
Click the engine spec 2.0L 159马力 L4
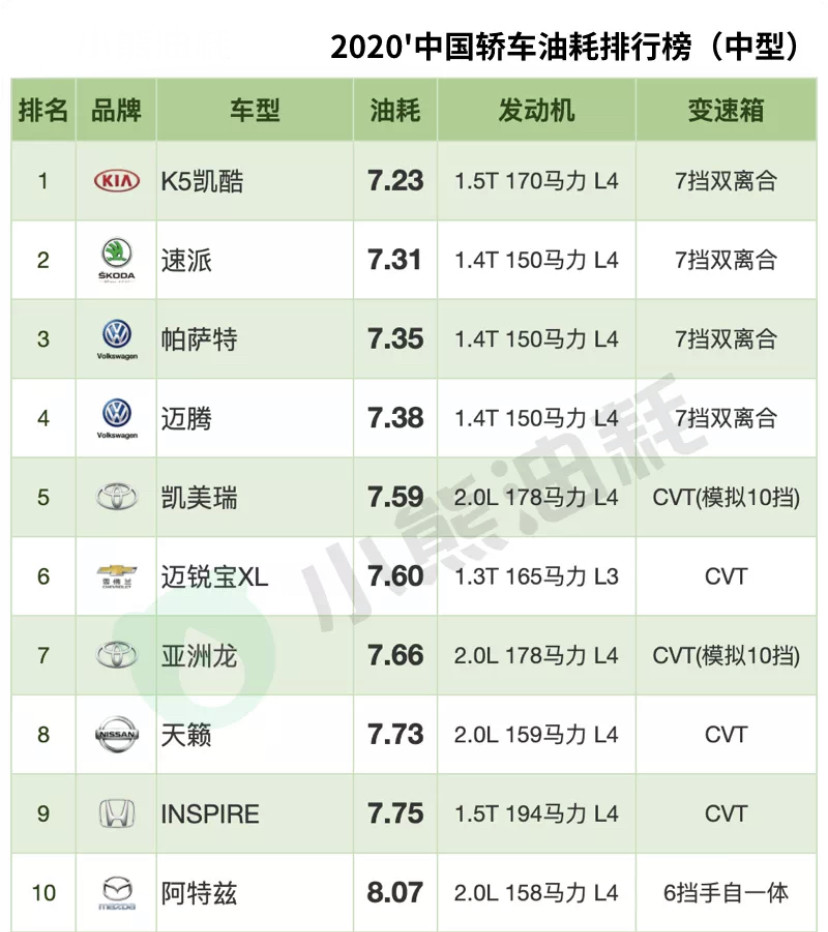tap(536, 735)
